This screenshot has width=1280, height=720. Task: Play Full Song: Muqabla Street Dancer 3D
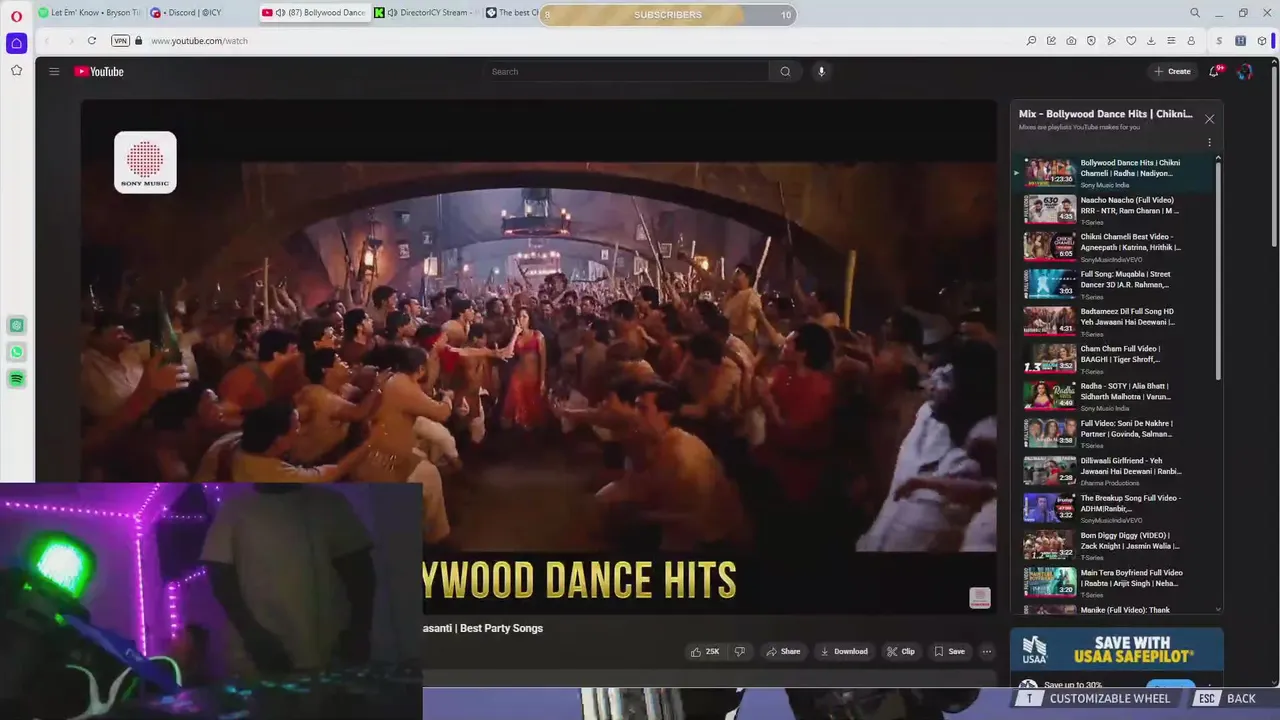click(x=1116, y=284)
